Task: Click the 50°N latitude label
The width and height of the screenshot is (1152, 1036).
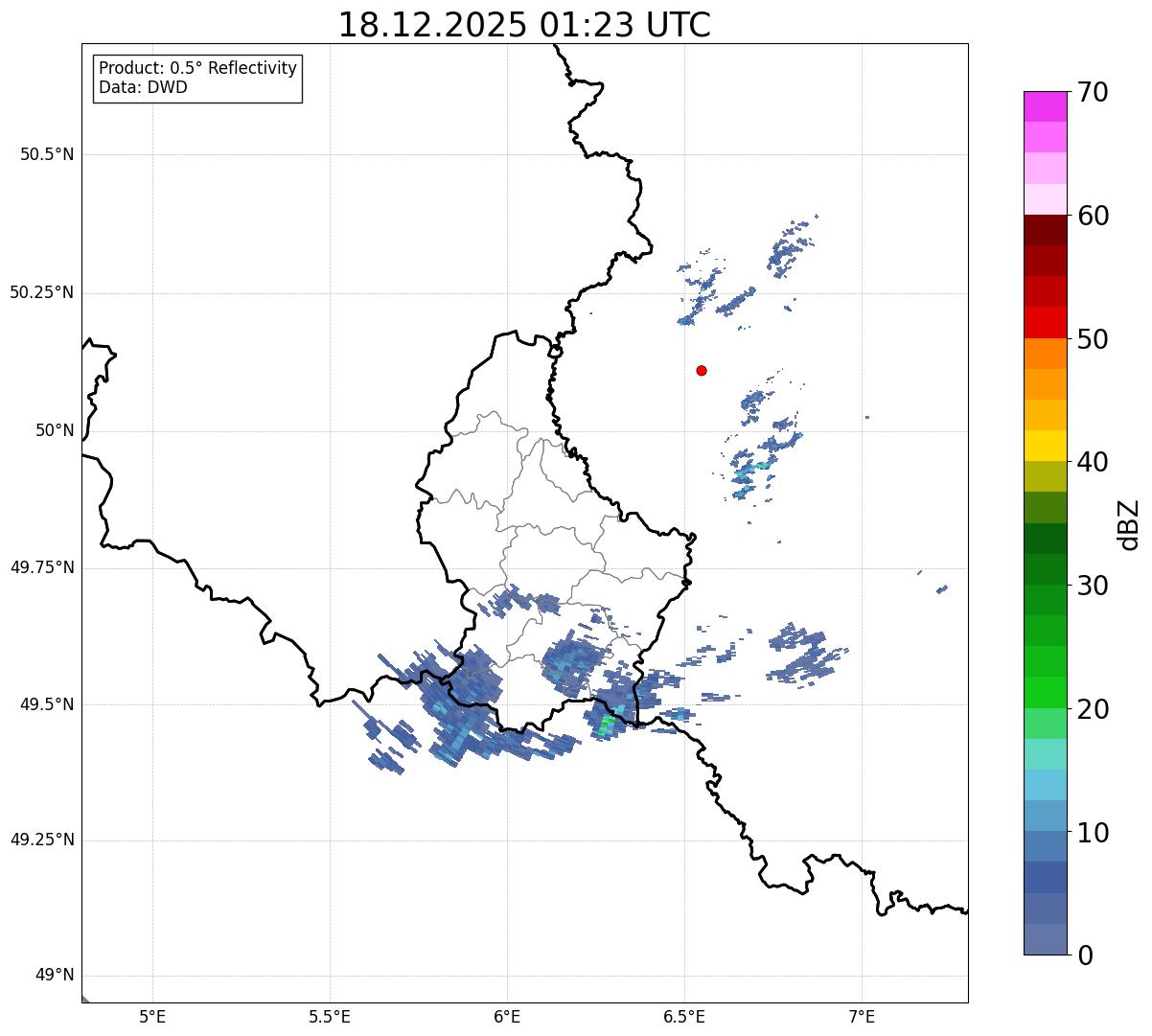Action: 55,430
